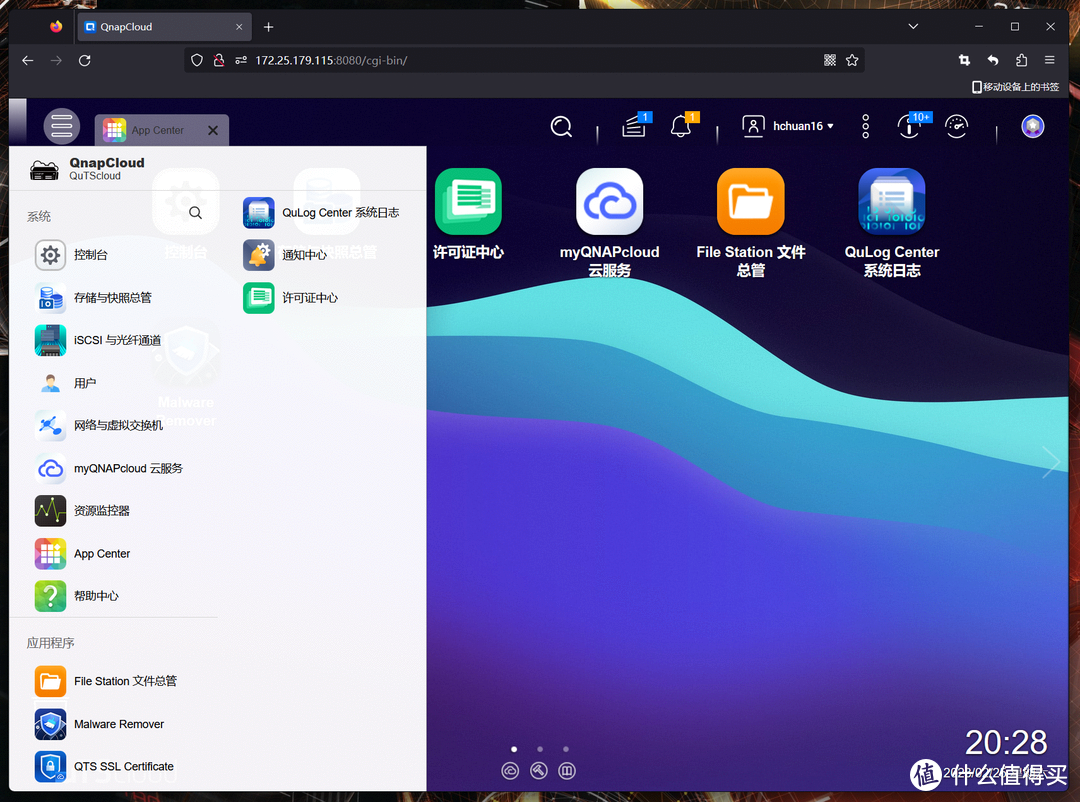Click the myQNAPcloud icon in bottom bar

click(x=510, y=770)
